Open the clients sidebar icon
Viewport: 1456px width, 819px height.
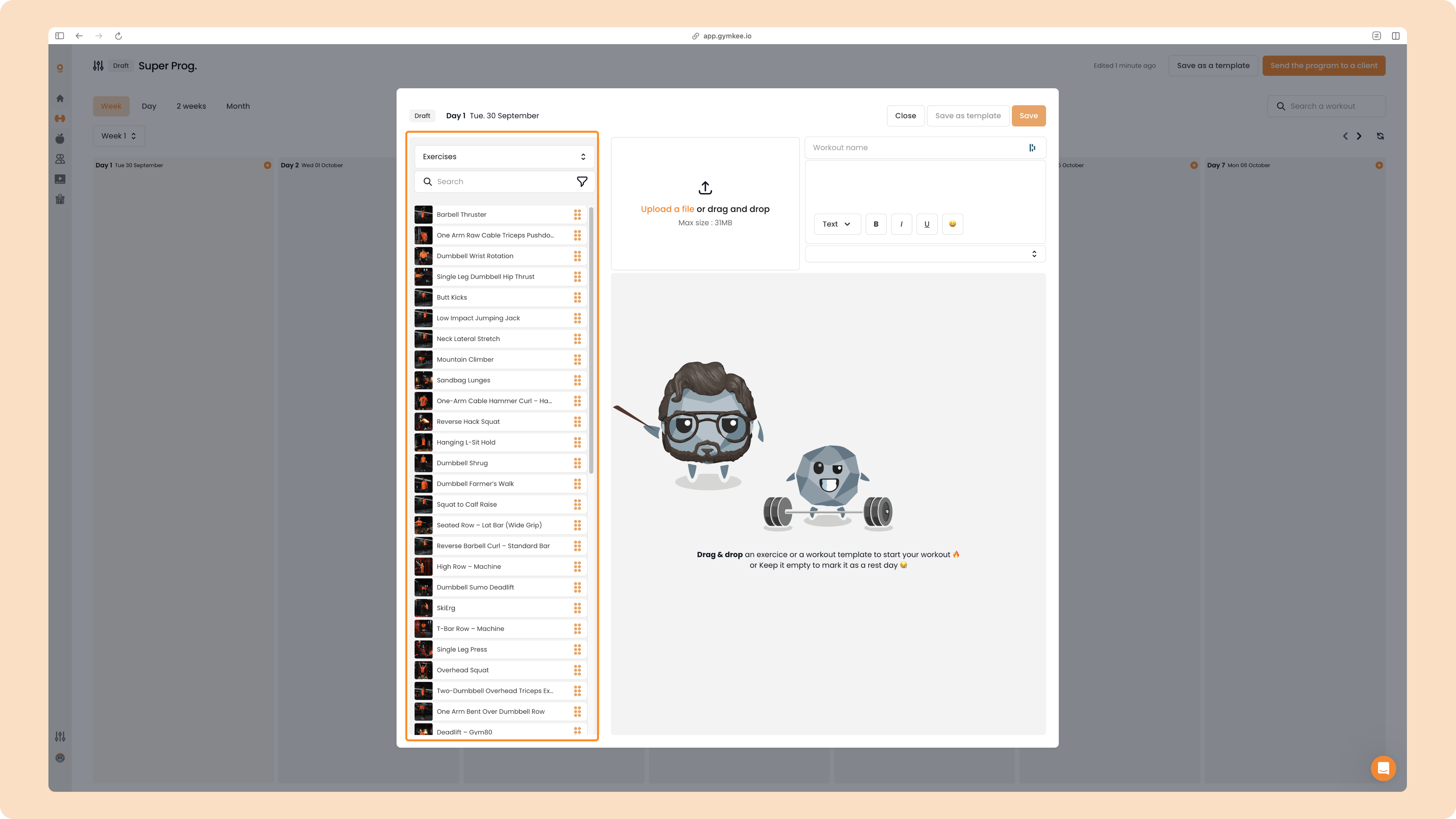click(x=60, y=159)
